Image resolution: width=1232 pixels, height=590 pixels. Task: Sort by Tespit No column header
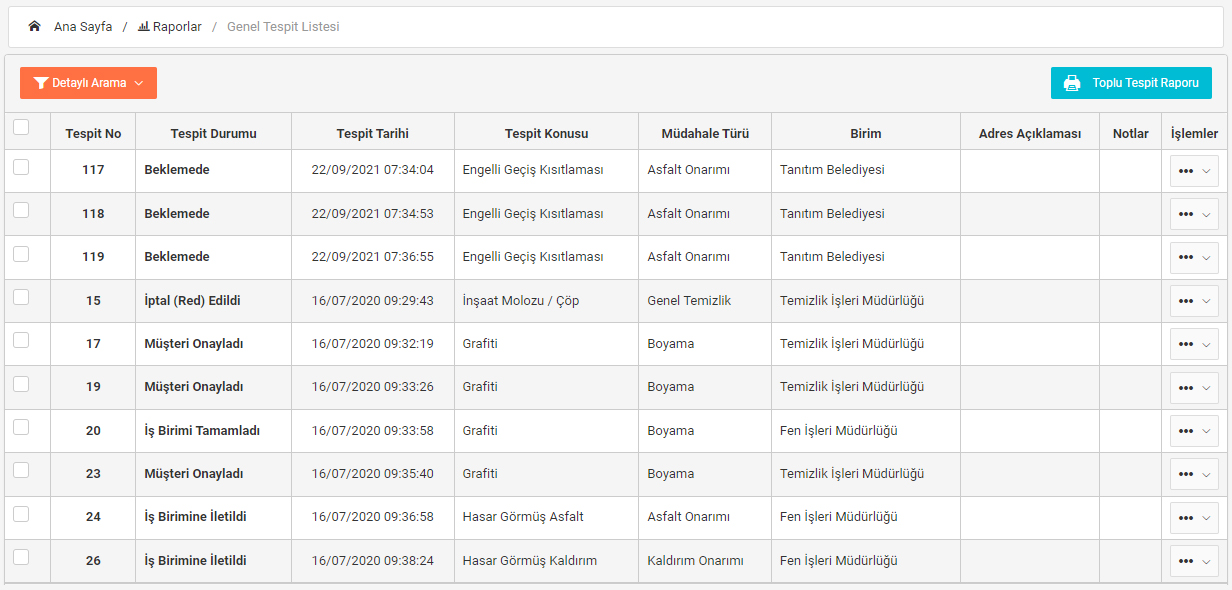click(x=93, y=133)
